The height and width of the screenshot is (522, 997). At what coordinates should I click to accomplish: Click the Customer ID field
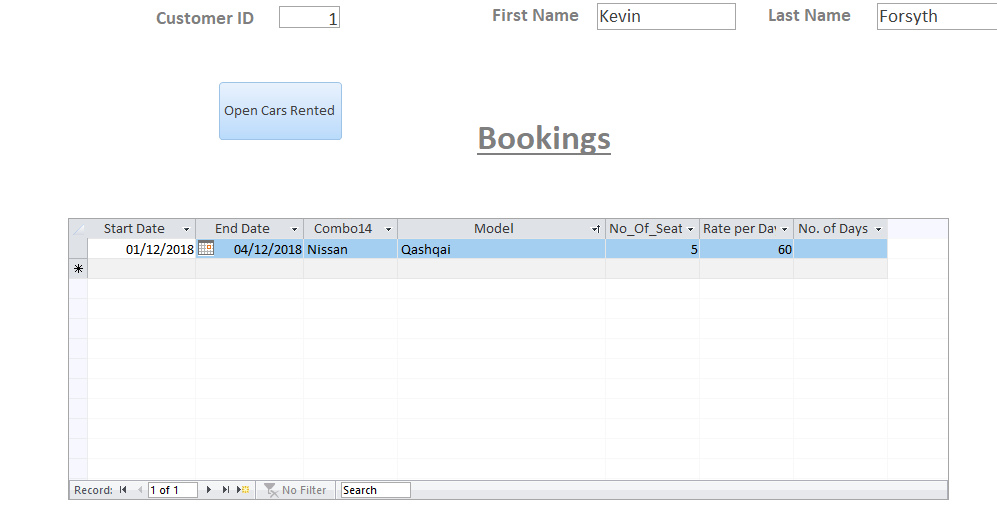pos(309,17)
